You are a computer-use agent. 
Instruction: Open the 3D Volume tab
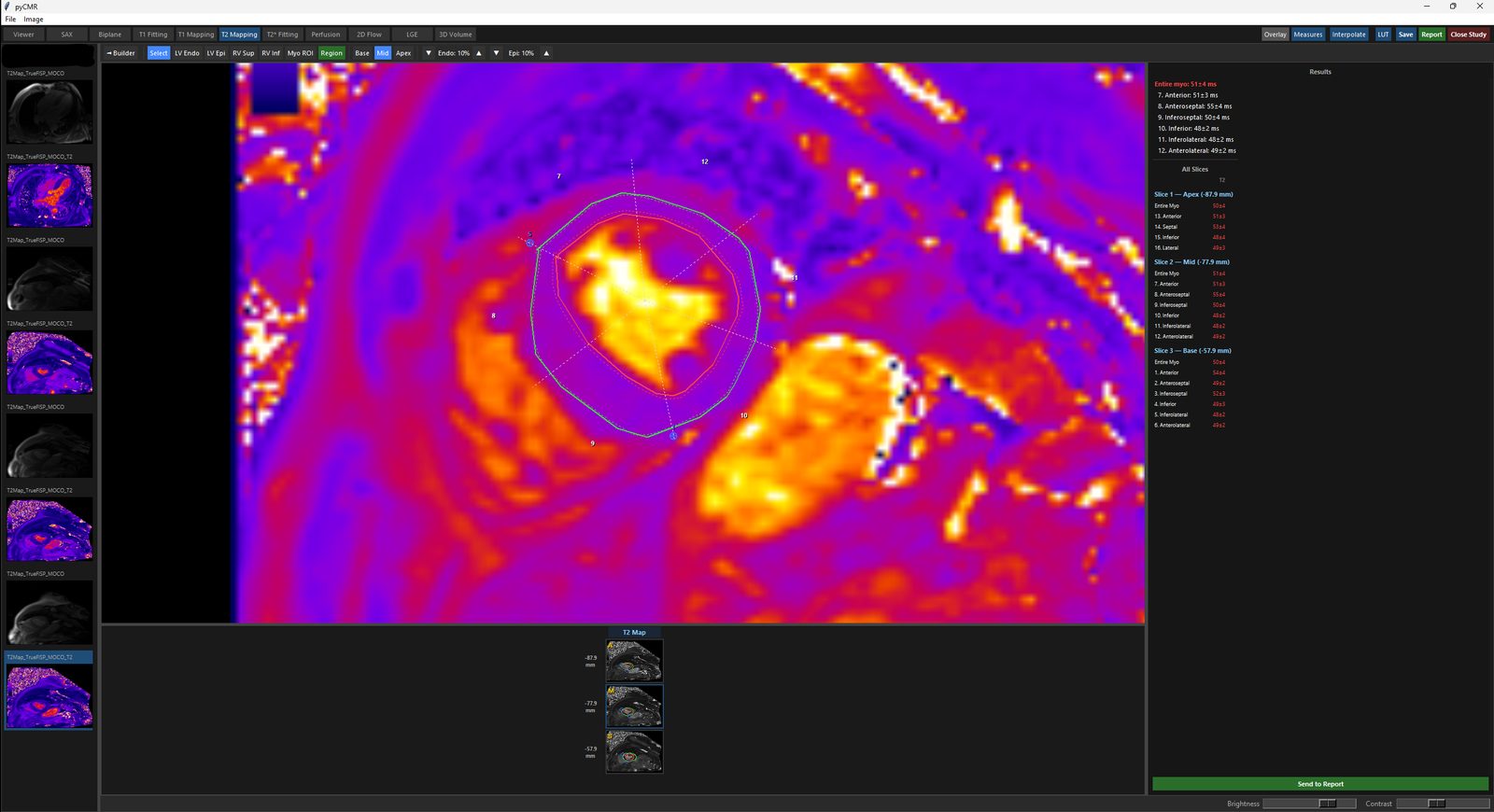click(455, 35)
